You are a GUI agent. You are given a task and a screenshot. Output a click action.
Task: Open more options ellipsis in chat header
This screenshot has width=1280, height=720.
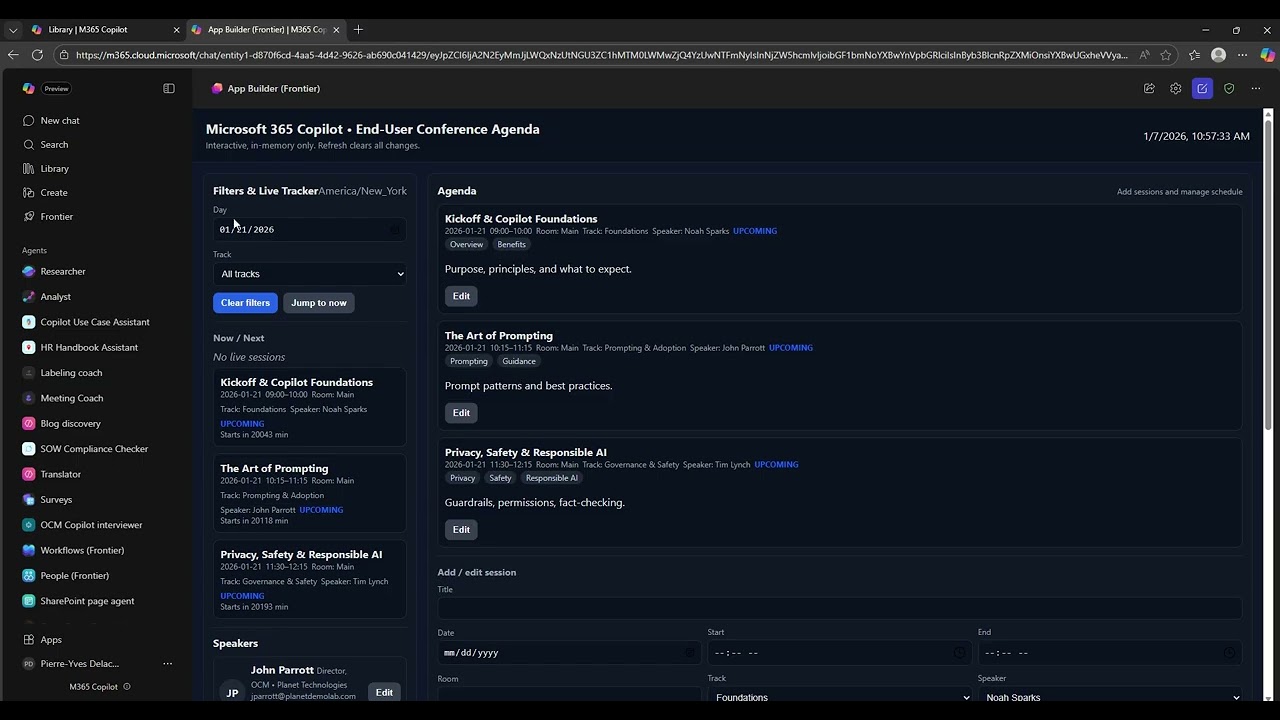pos(1256,88)
